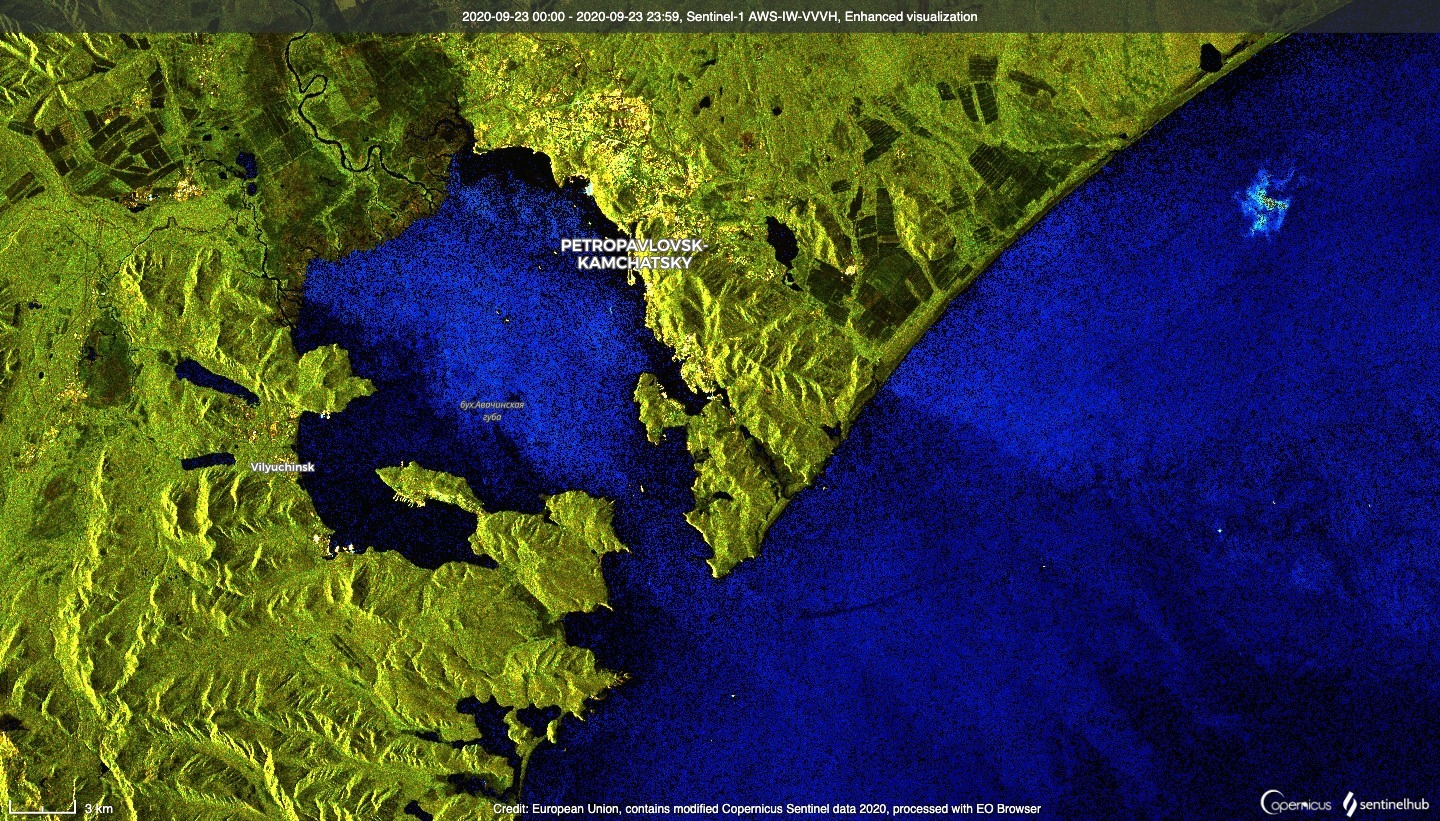The image size is (1440, 821).
Task: Click the Petropavlovsk-Kamchatsky city label
Action: click(x=634, y=254)
